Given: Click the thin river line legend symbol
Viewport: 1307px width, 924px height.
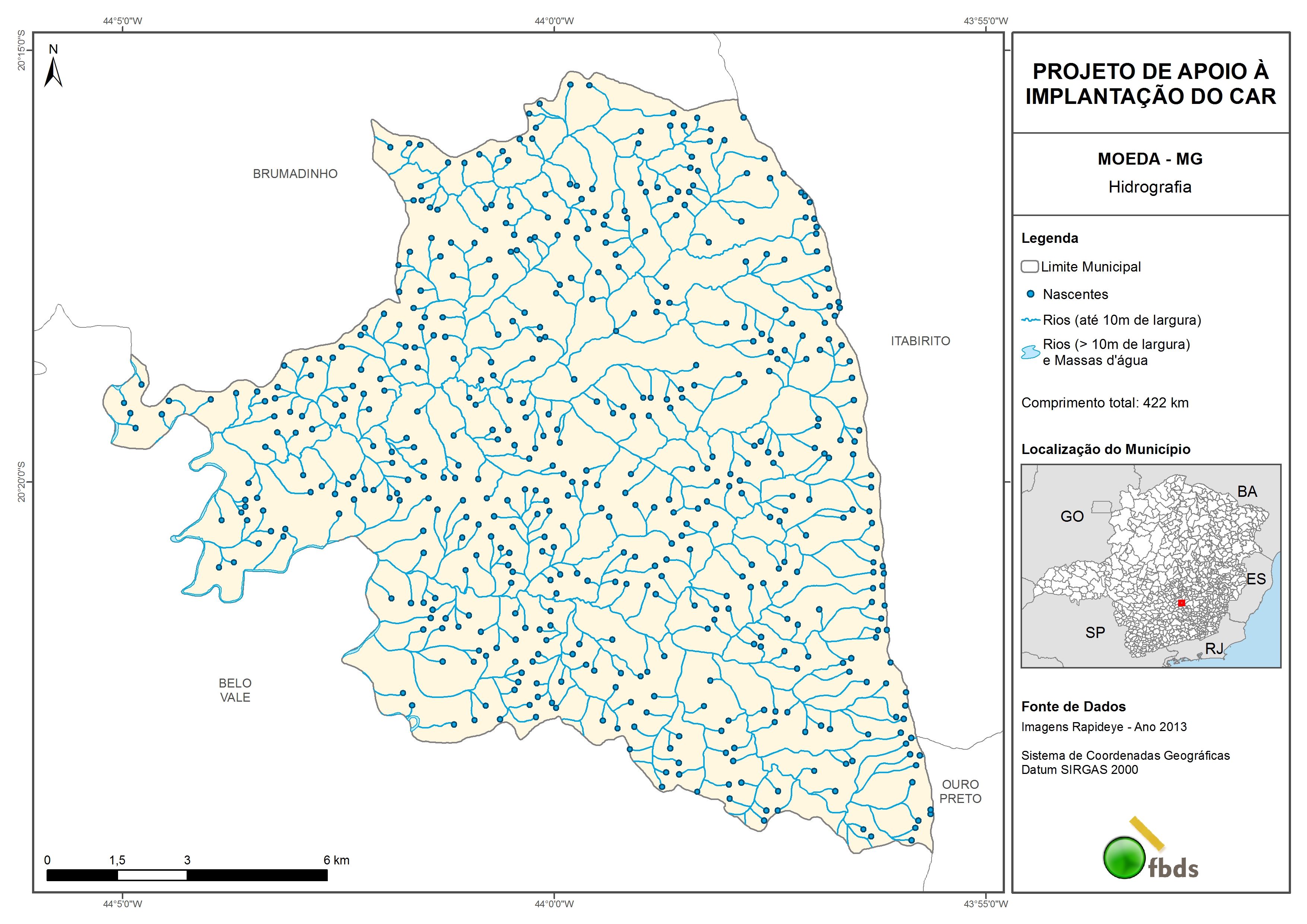Looking at the screenshot, I should (1030, 320).
